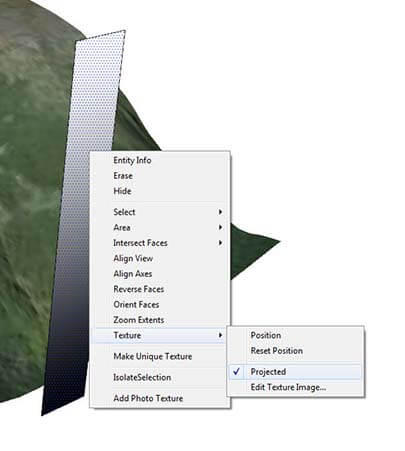
Task: Expand the Intersect Faces submenu arrow
Action: [x=220, y=242]
